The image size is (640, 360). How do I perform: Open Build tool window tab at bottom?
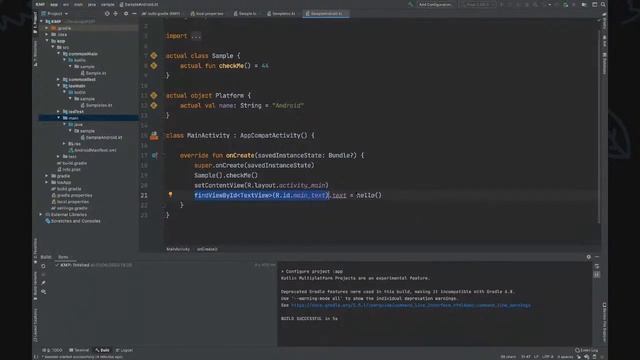(103, 350)
